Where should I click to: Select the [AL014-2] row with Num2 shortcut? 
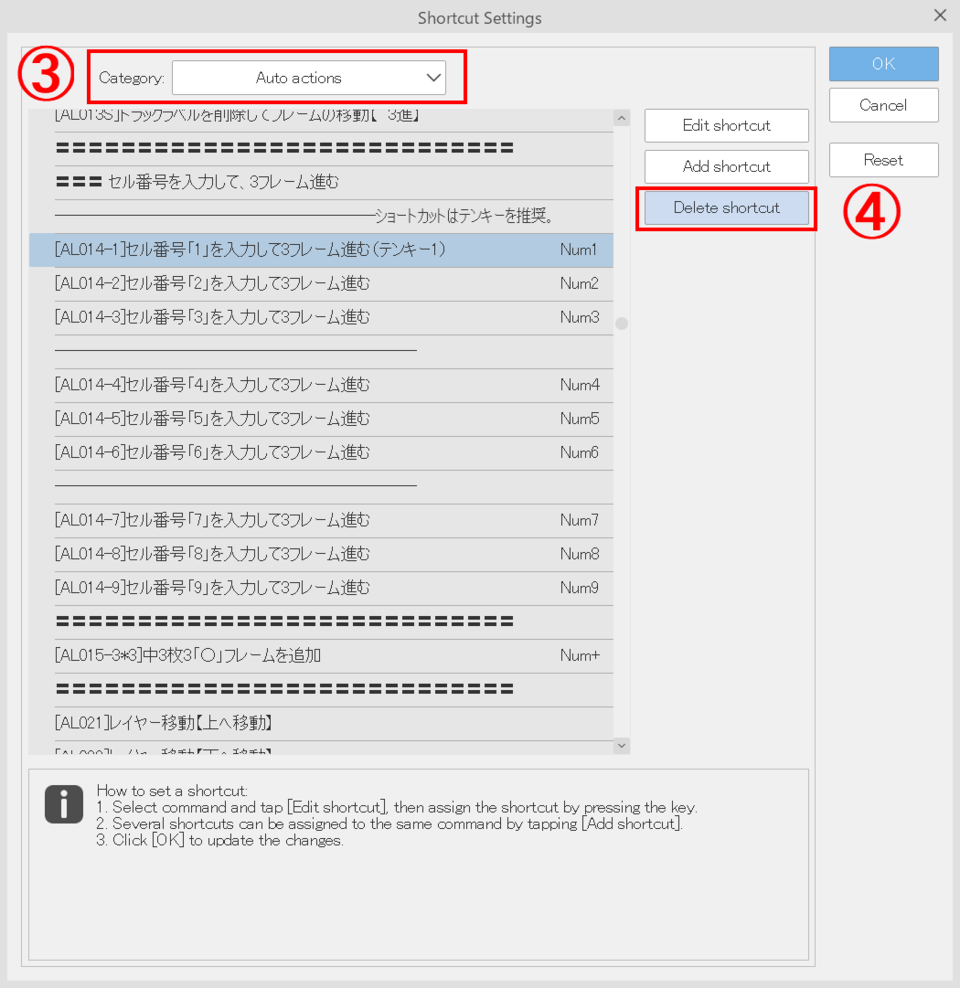321,284
